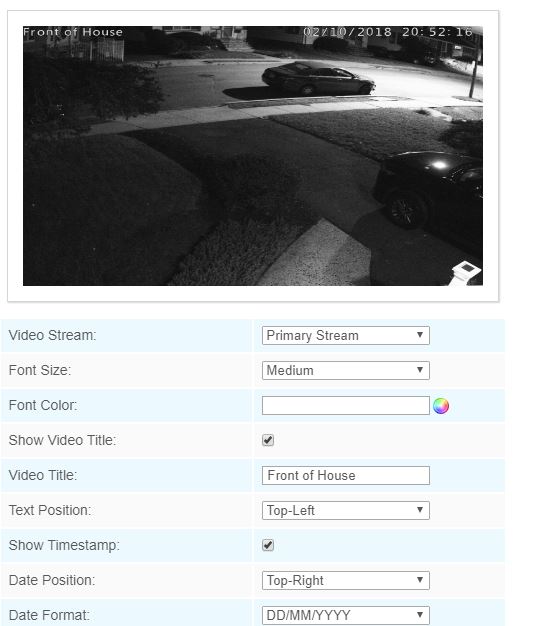Click the Show Timestamp label
Image resolution: width=536 pixels, height=626 pixels.
pyautogui.click(x=64, y=545)
